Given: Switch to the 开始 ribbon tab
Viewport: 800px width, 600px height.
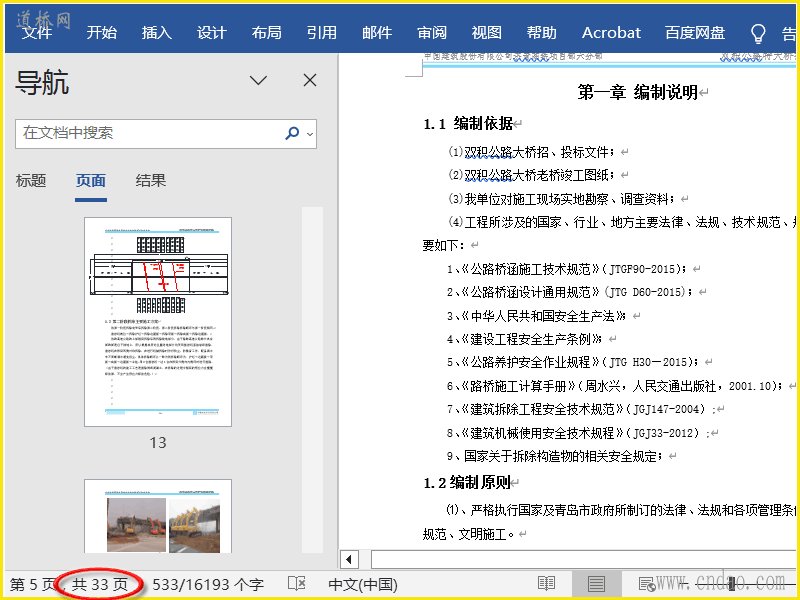Looking at the screenshot, I should [x=102, y=33].
